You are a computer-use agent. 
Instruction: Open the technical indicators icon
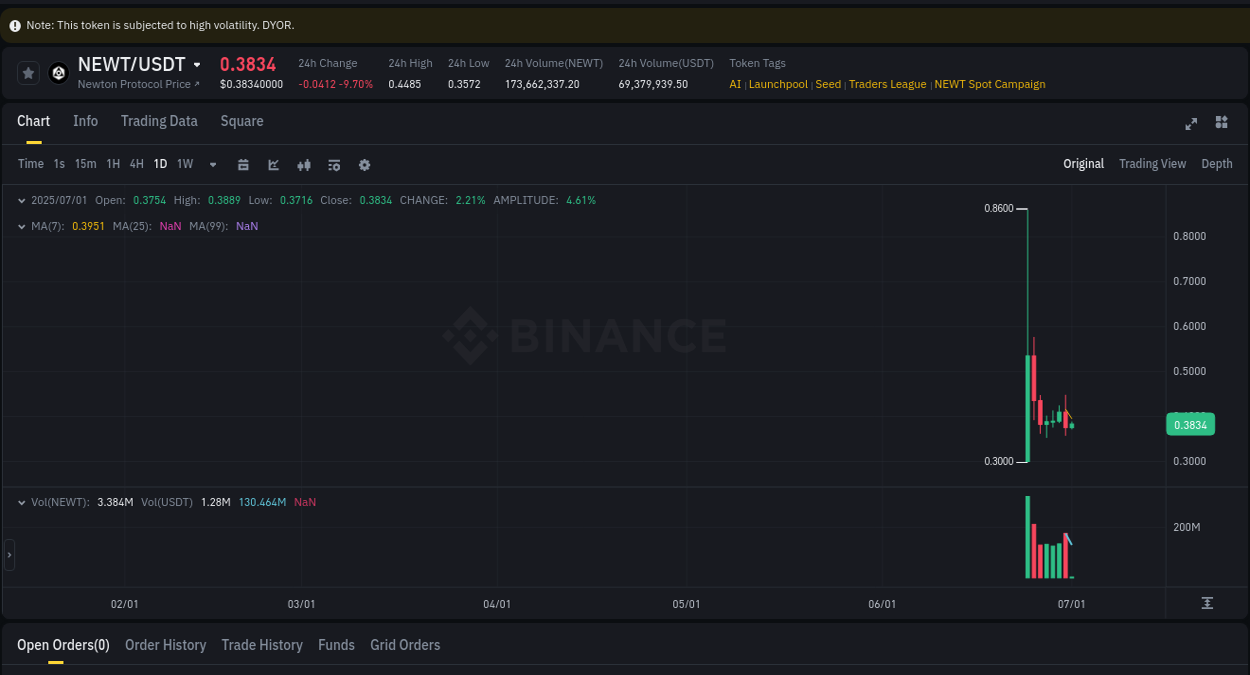pyautogui.click(x=334, y=164)
